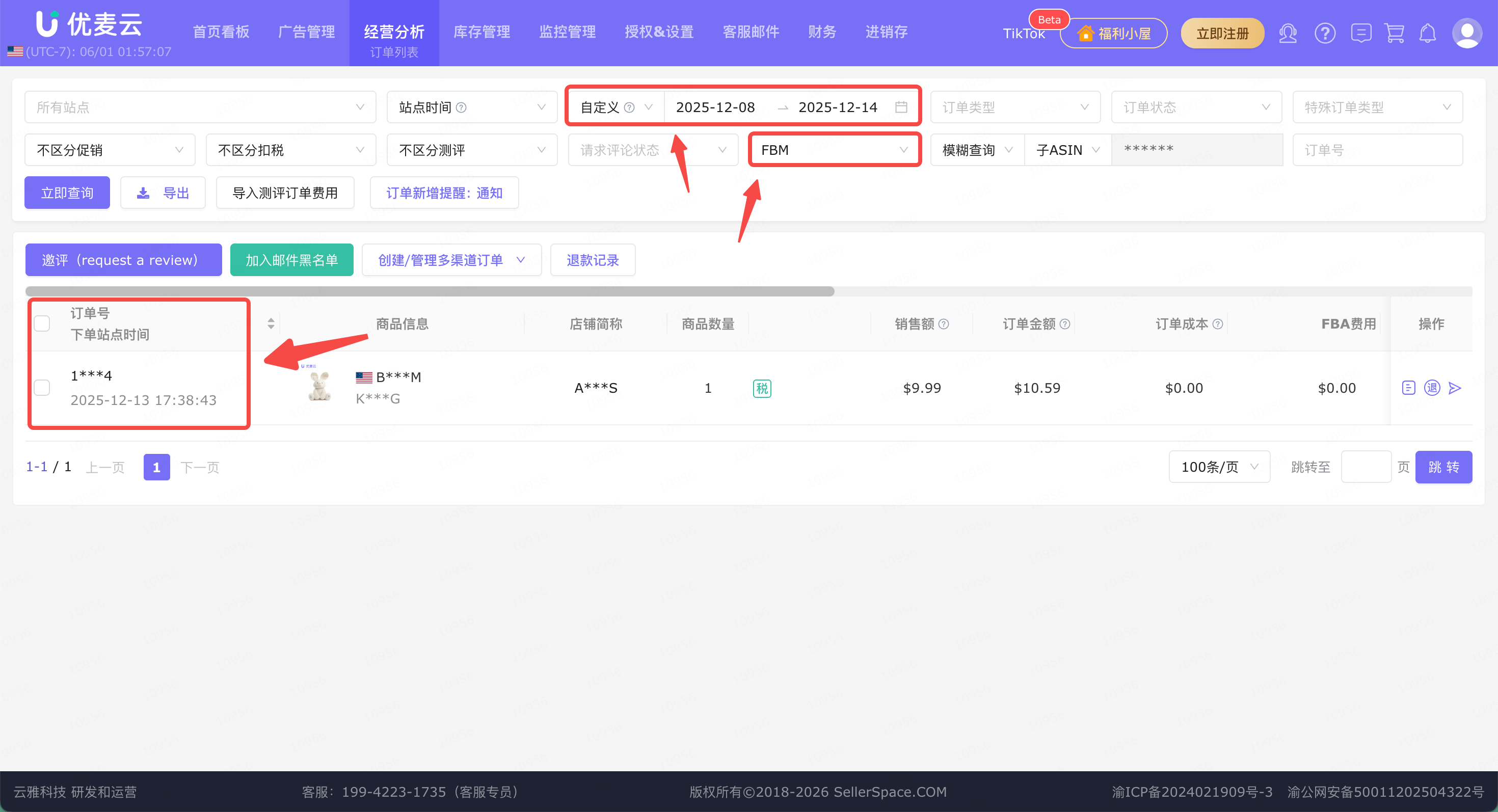Click the 跳转至 page number input
This screenshot has width=1498, height=812.
tap(1366, 467)
